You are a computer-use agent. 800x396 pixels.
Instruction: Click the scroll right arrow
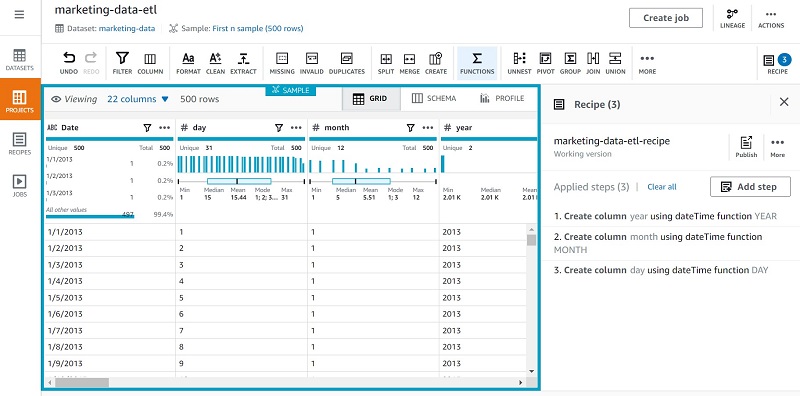pyautogui.click(x=520, y=382)
